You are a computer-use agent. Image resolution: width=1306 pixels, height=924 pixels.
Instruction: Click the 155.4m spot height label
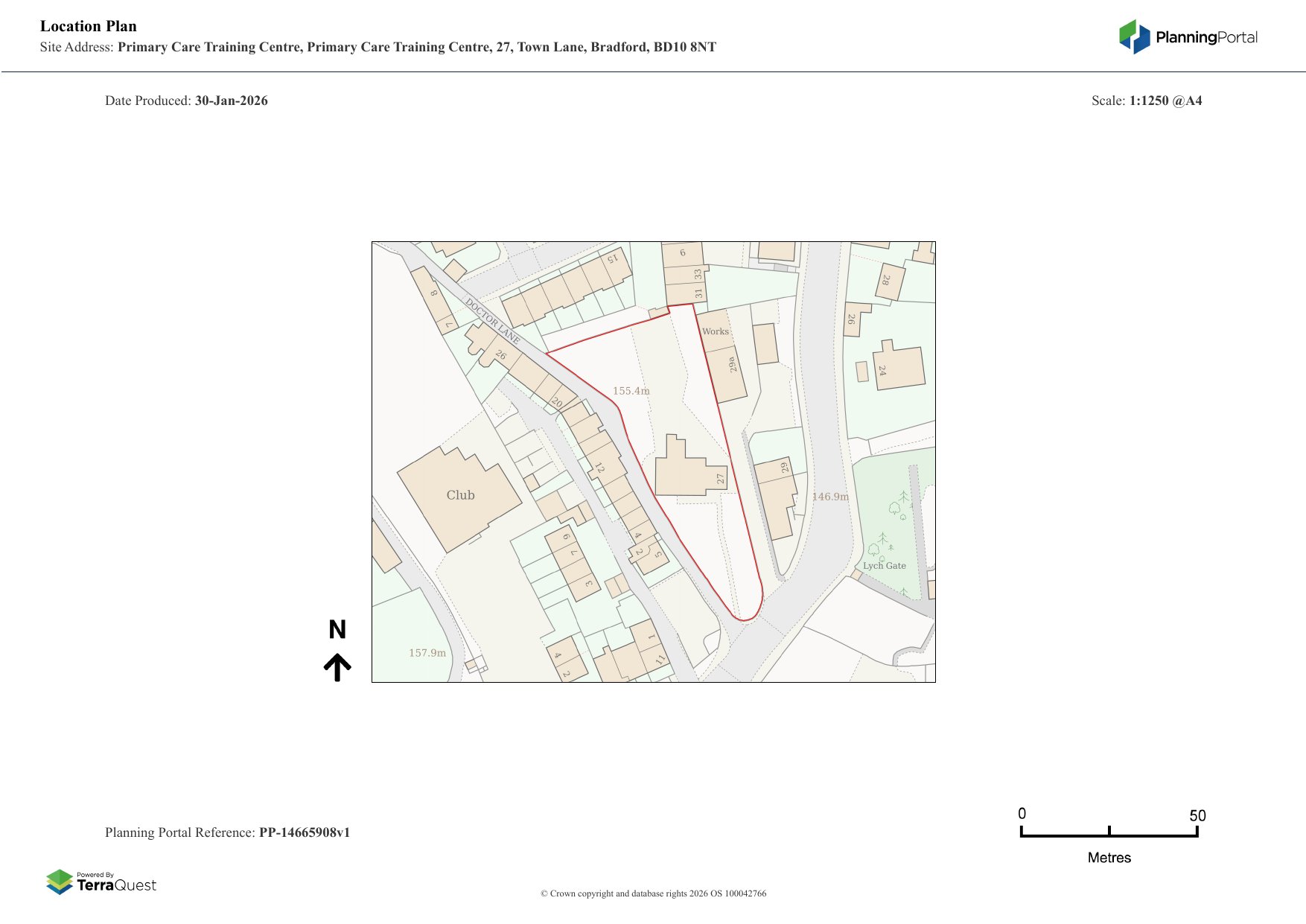[631, 391]
